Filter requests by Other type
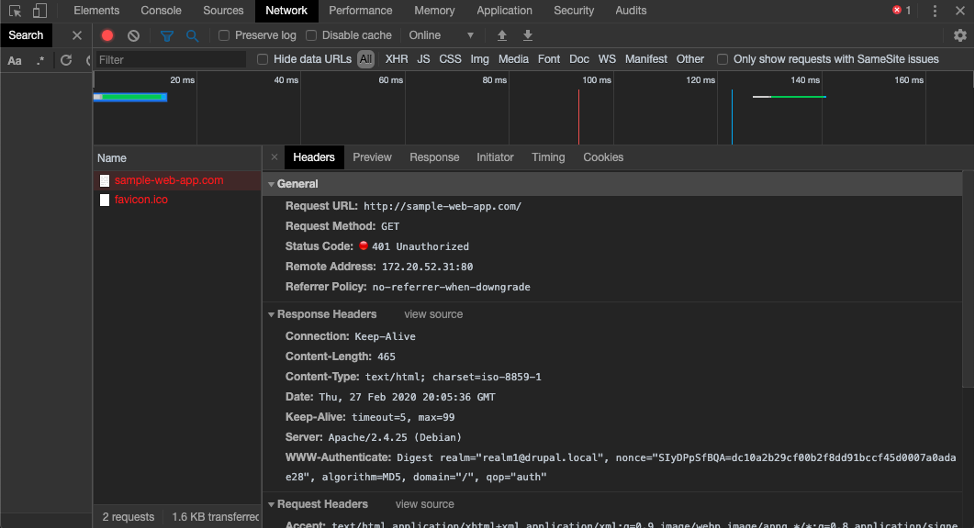975x528 pixels. coord(690,59)
